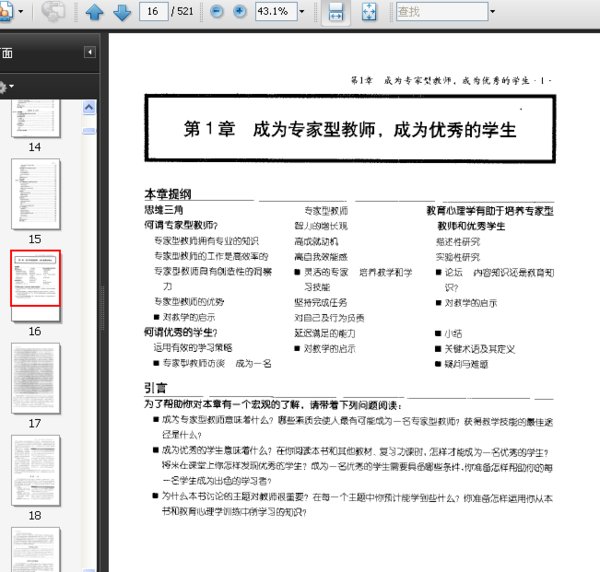Jump to page 17 thumbnail

tap(35, 378)
